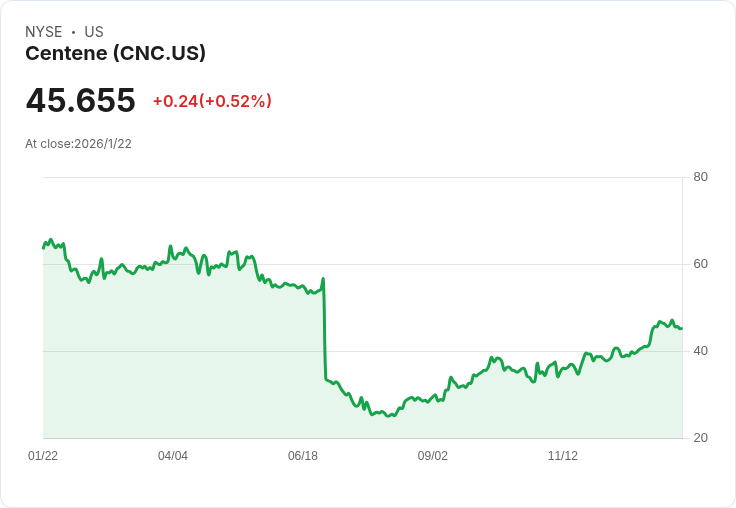Click the 60 y-axis price label
The width and height of the screenshot is (736, 508).
point(700,264)
